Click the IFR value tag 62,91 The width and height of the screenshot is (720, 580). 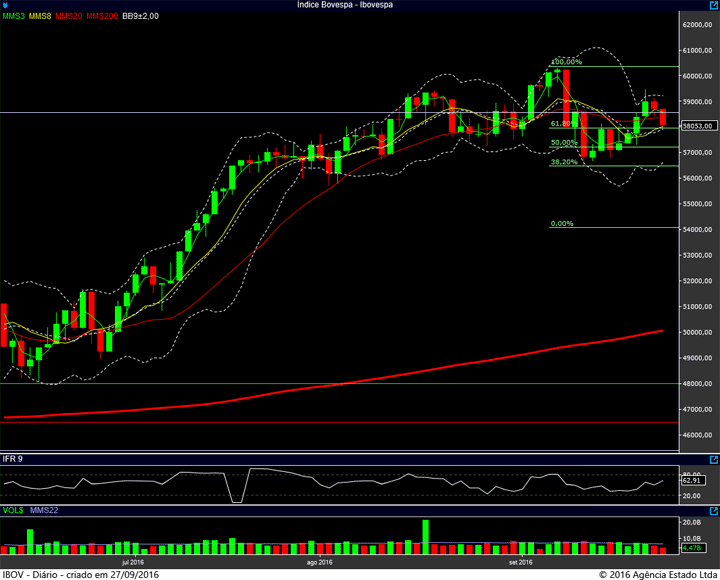click(x=692, y=480)
